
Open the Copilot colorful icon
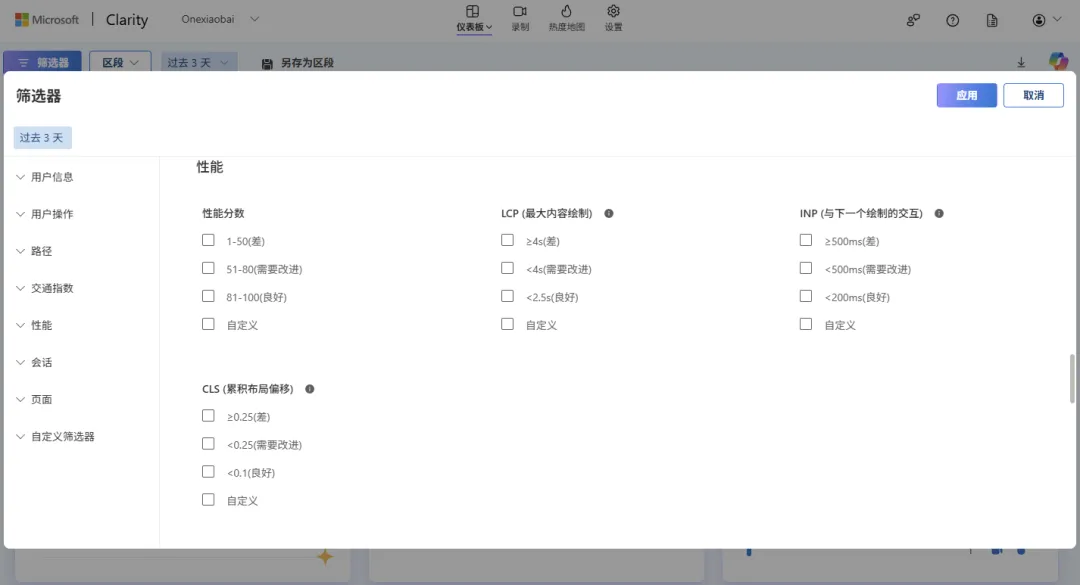pos(1058,61)
